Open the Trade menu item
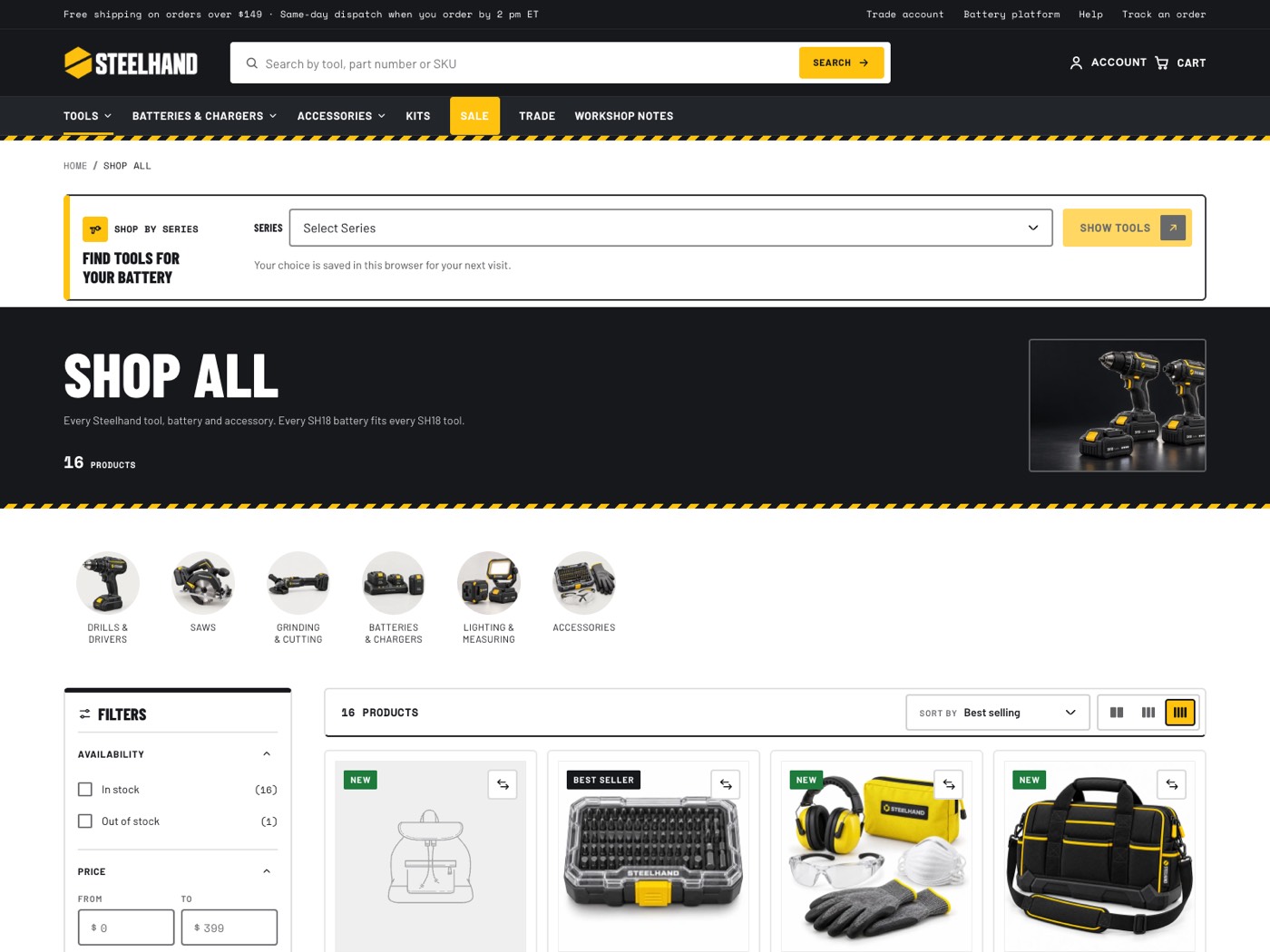1270x952 pixels. [537, 116]
